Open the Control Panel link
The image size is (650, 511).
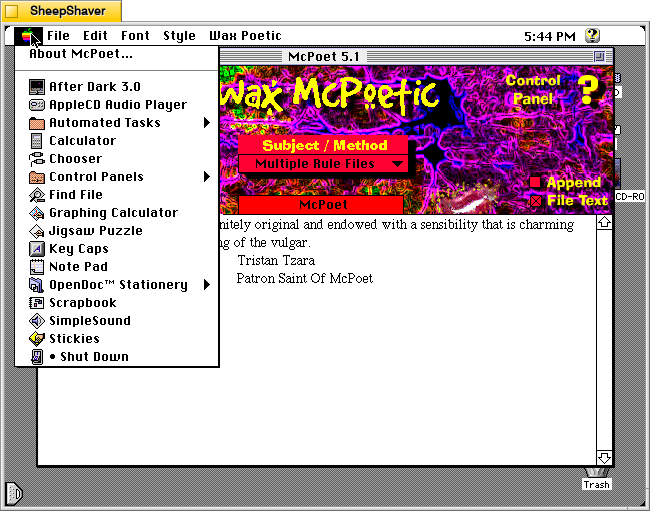pyautogui.click(x=533, y=90)
